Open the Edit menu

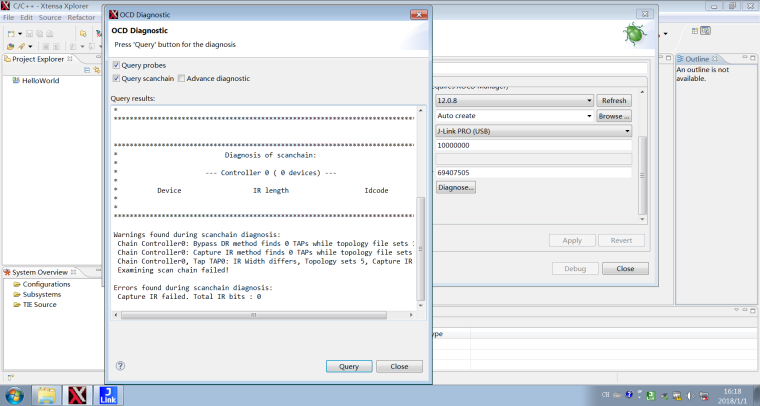click(26, 17)
